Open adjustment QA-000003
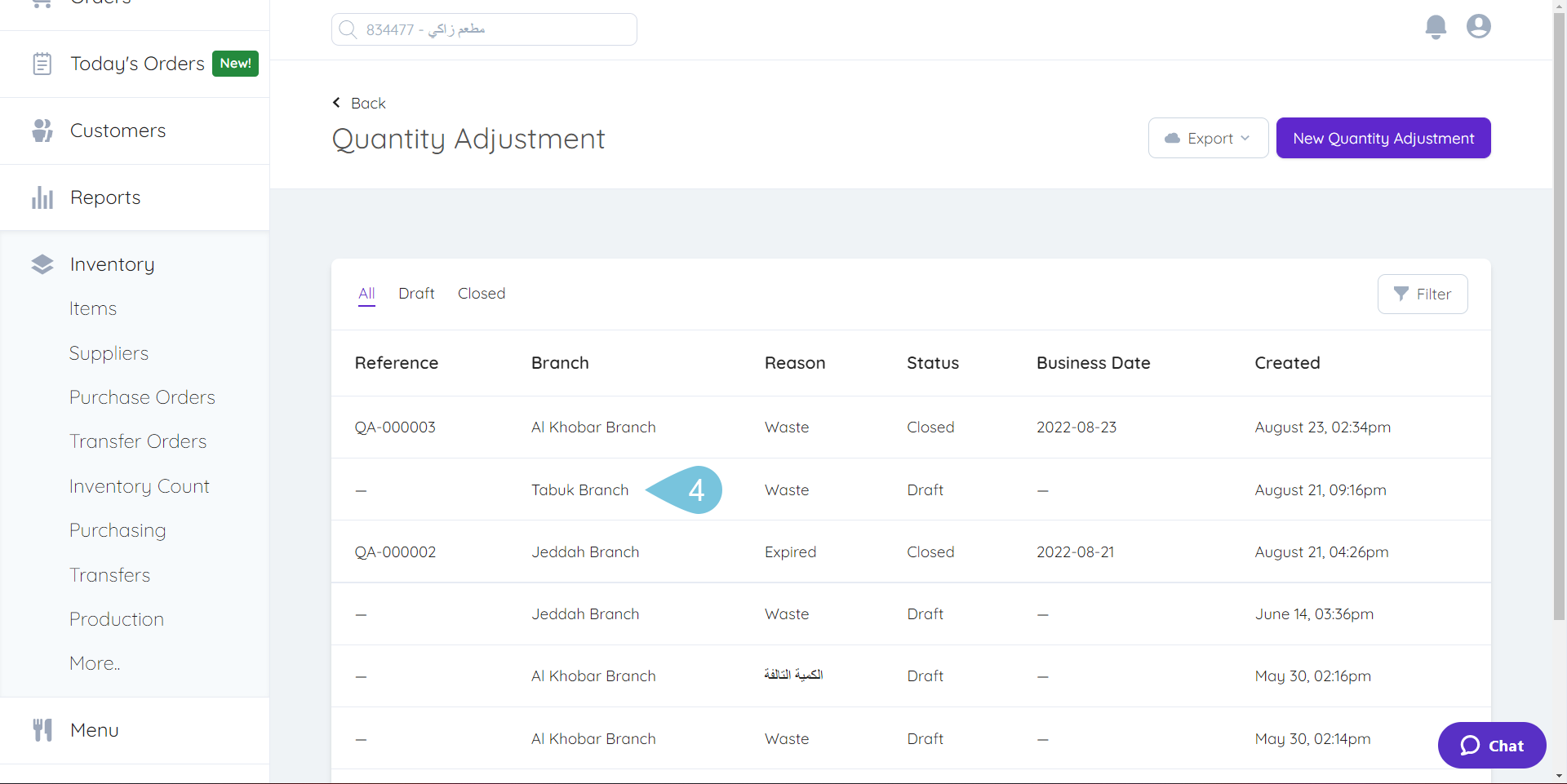Image resolution: width=1567 pixels, height=784 pixels. click(395, 427)
